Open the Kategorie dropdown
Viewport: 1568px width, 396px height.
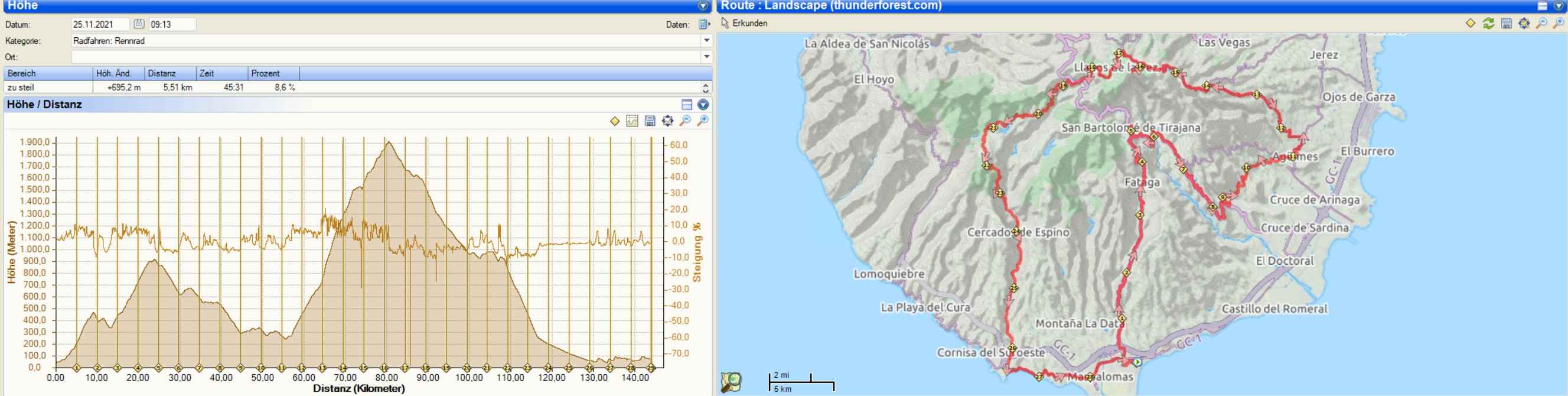(x=707, y=41)
